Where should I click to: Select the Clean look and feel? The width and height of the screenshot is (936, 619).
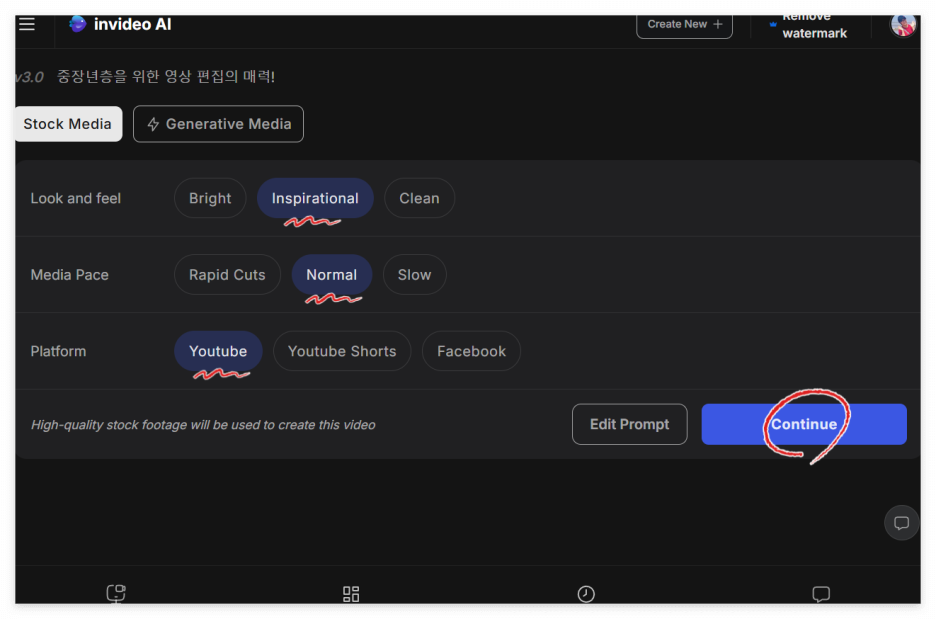(x=419, y=198)
